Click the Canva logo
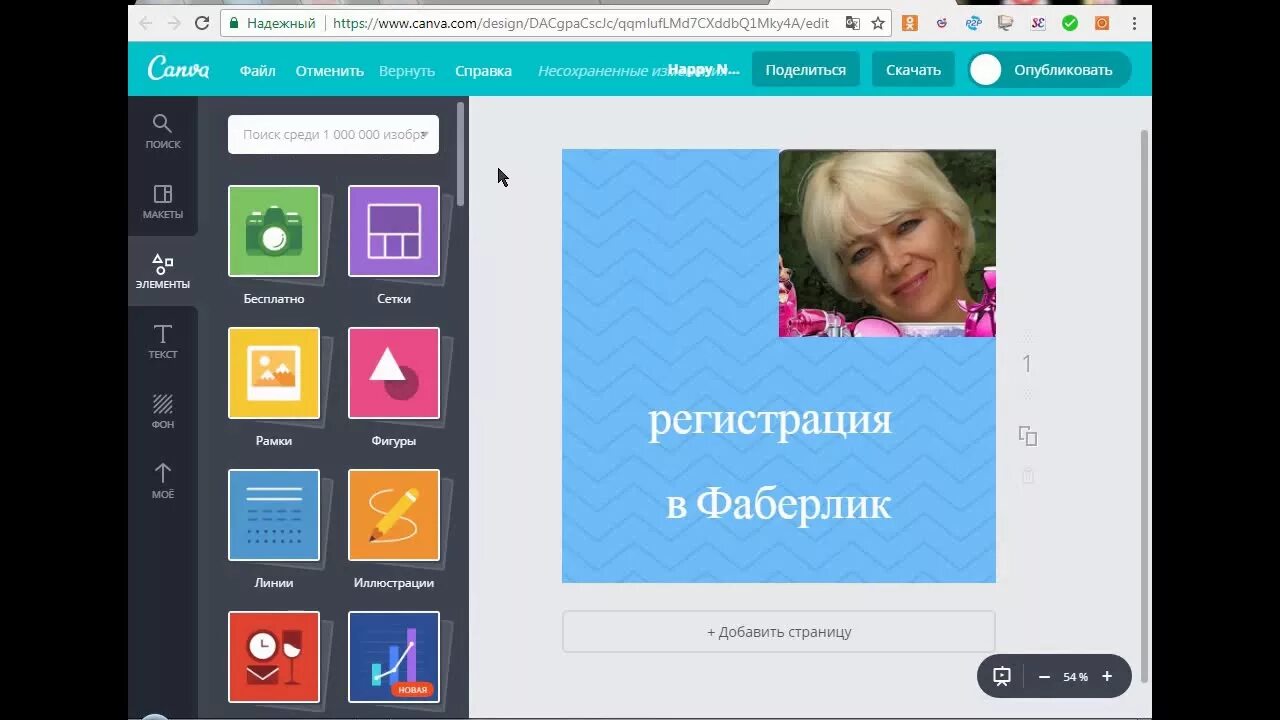 178,69
